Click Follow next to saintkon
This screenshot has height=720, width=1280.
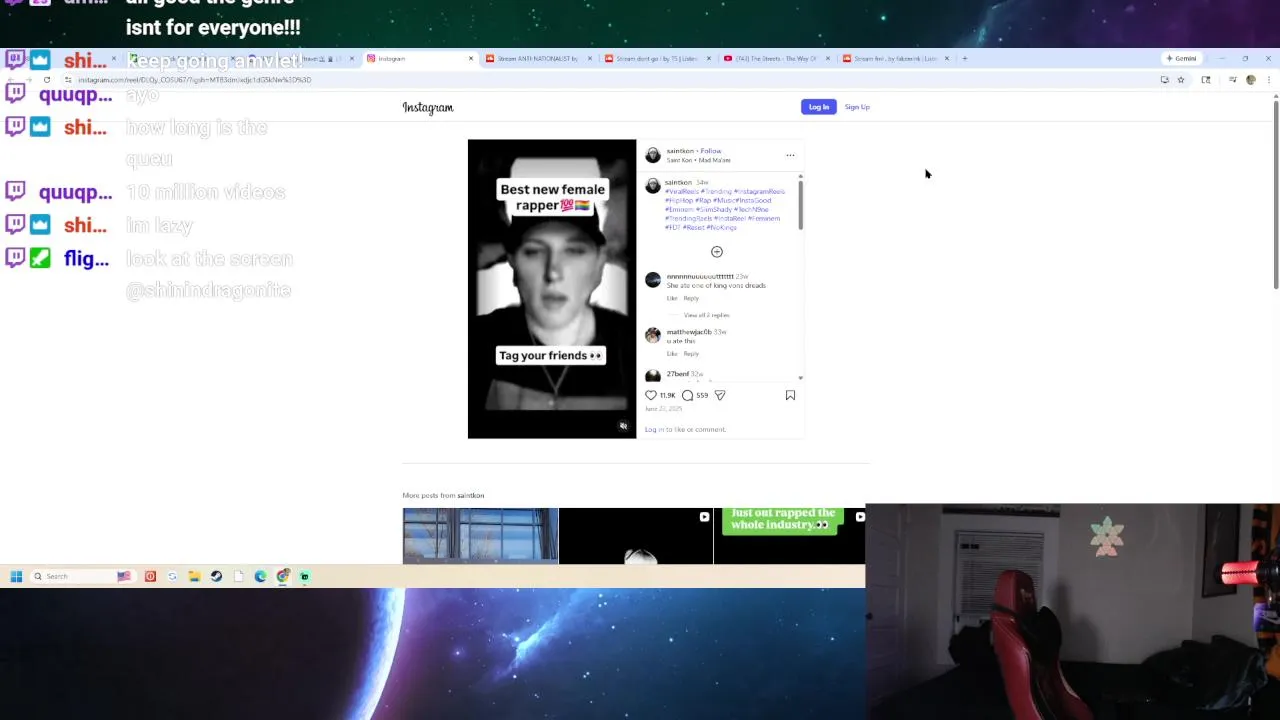[711, 151]
